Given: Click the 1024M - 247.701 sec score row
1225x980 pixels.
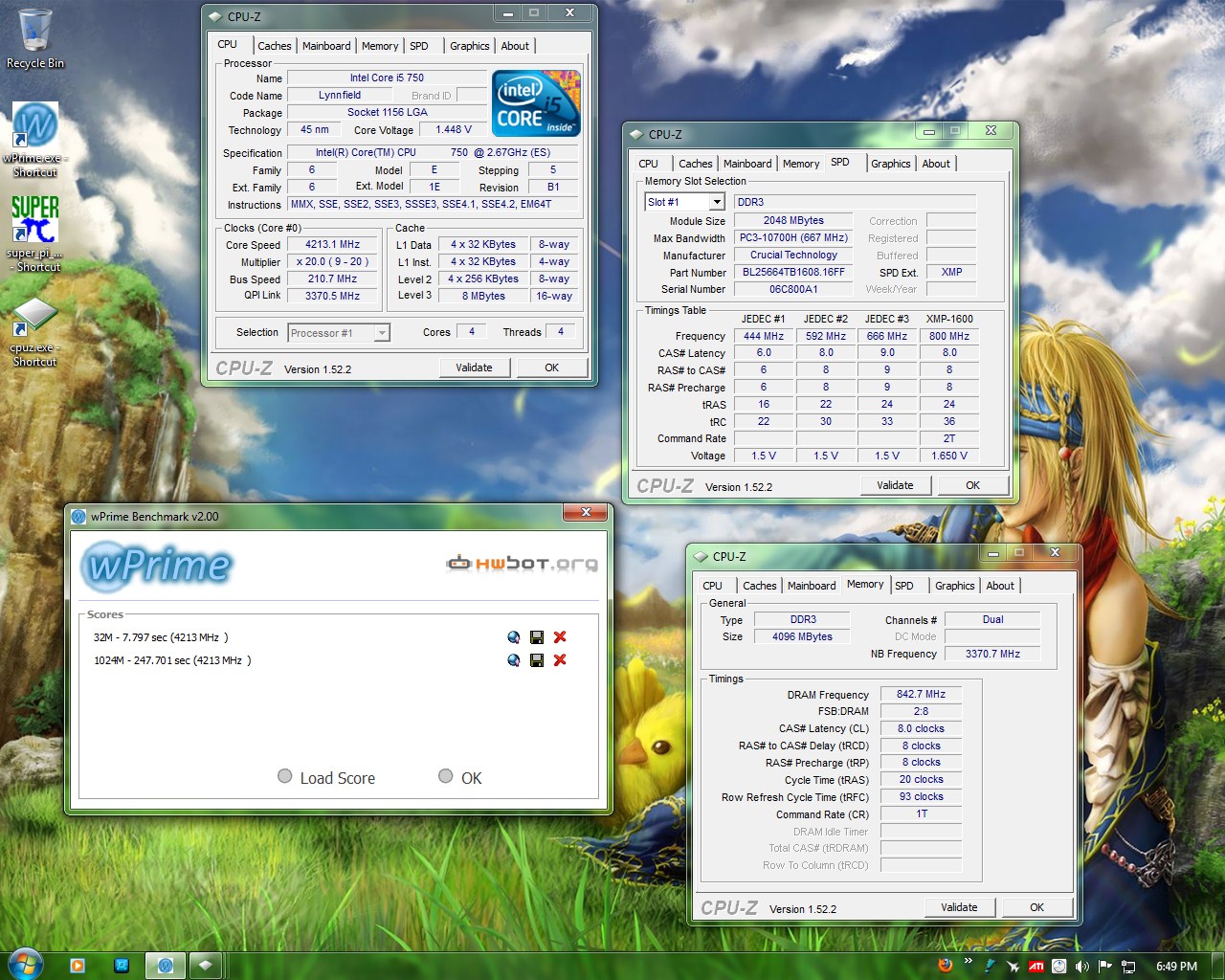Looking at the screenshot, I should click(172, 660).
